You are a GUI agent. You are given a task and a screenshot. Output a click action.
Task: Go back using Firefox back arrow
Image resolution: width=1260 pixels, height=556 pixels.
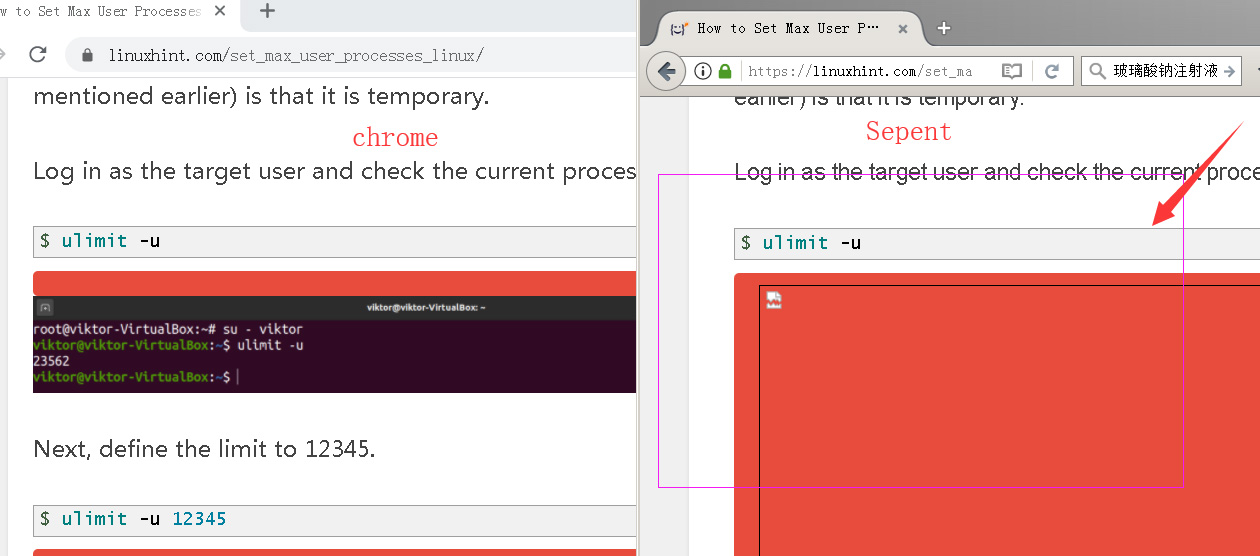[667, 71]
